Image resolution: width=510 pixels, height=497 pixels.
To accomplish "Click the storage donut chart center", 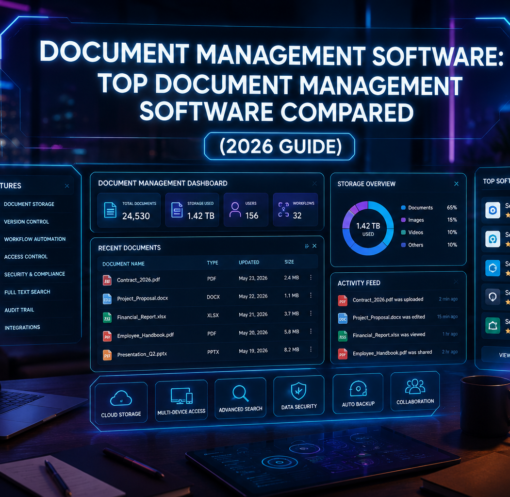I will 368,229.
